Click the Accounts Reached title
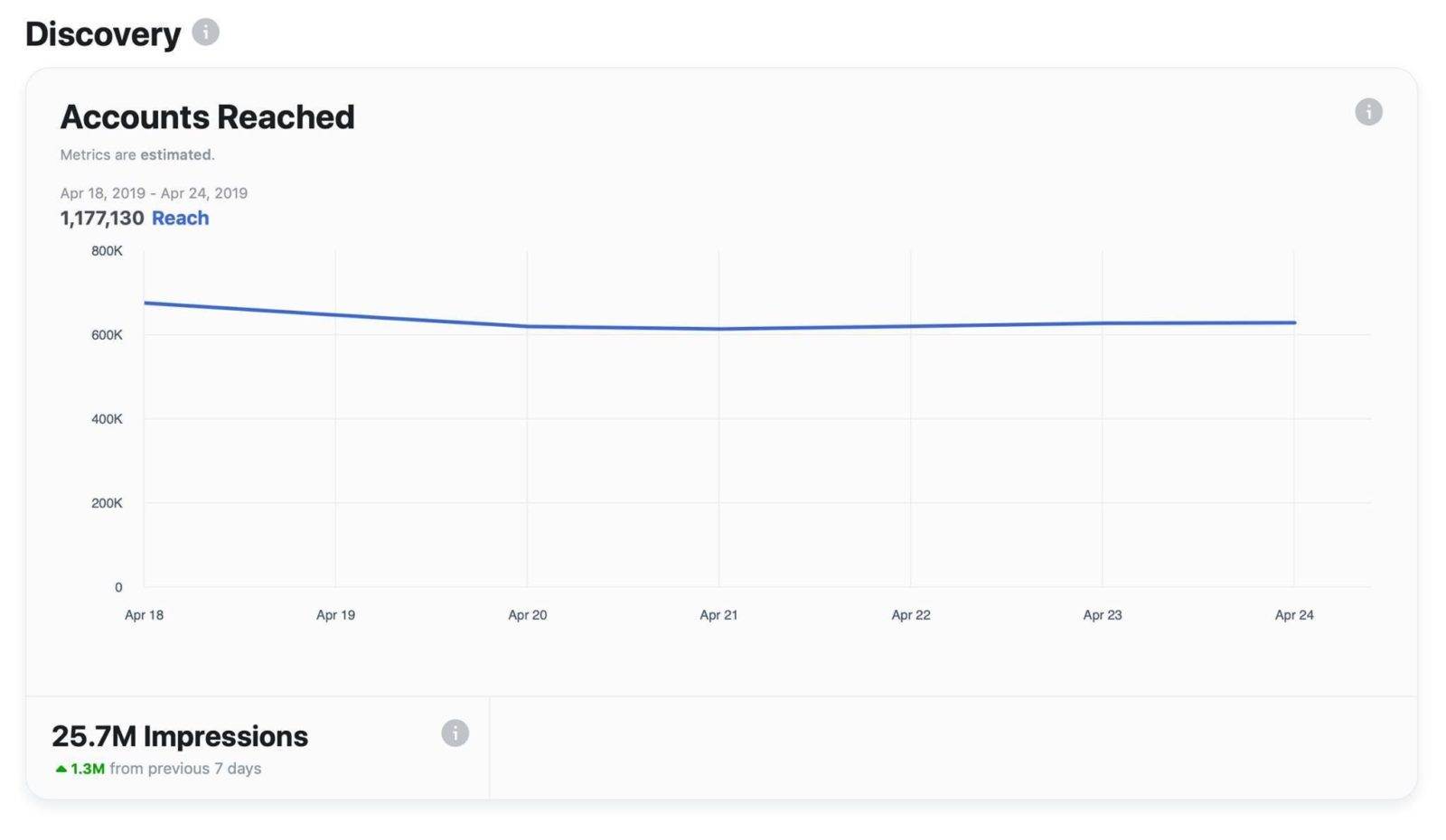Screen dimensions: 1446x840 tap(207, 117)
